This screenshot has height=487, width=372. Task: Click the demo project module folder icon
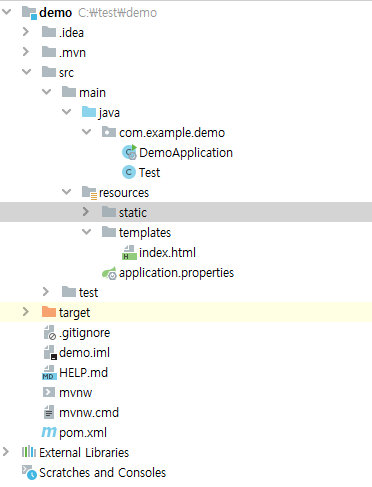[x=29, y=13]
